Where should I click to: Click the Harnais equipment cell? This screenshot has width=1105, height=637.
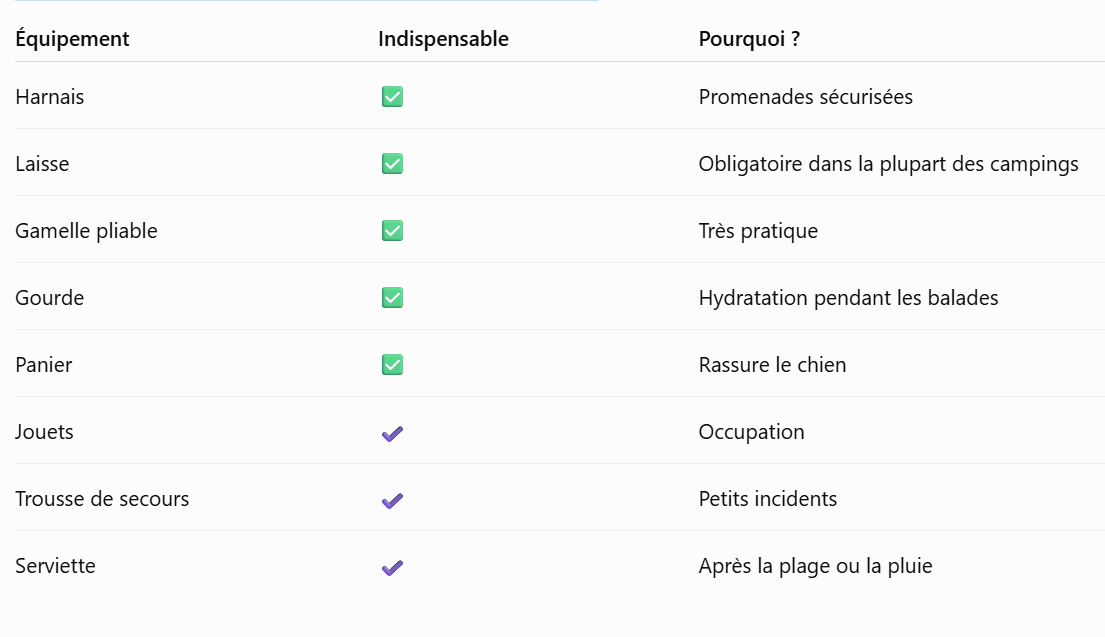49,97
